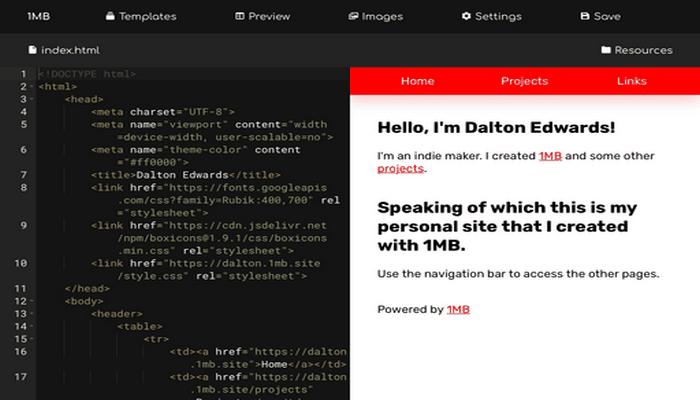Click the 1MB link after Powered by
700x400 pixels.
pyautogui.click(x=458, y=310)
